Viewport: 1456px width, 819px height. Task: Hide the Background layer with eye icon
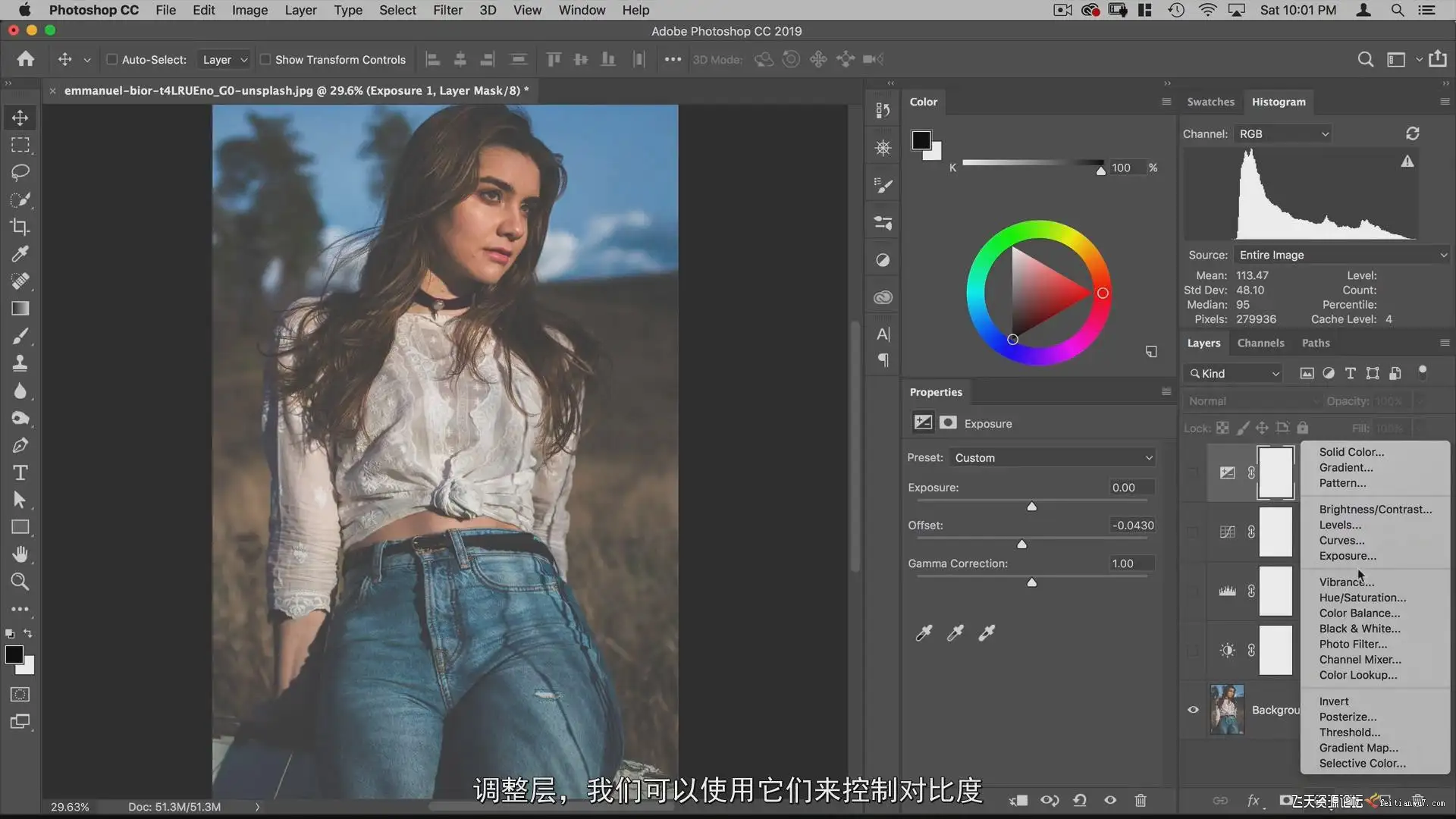(x=1193, y=710)
